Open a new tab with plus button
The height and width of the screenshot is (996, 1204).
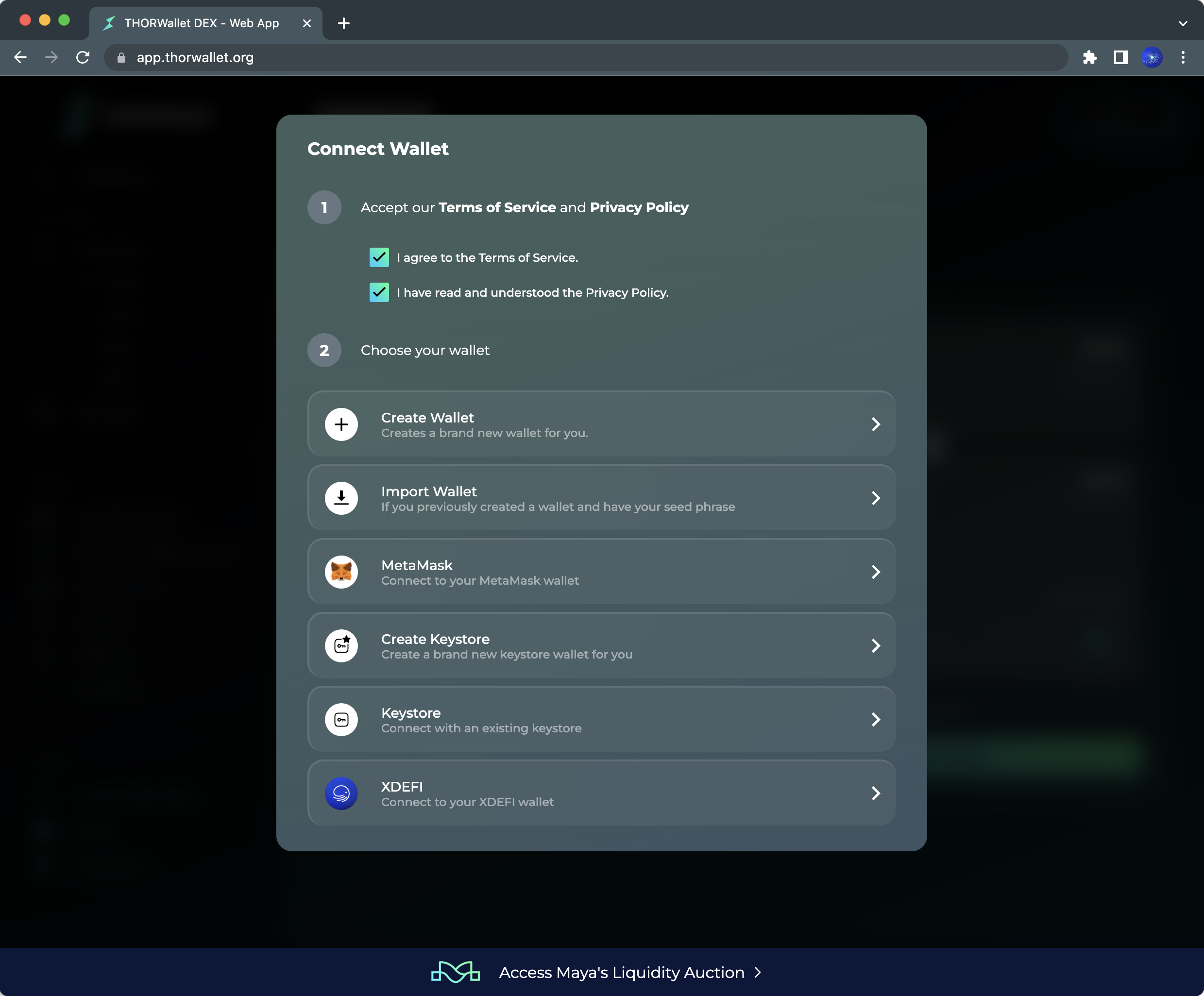coord(343,23)
